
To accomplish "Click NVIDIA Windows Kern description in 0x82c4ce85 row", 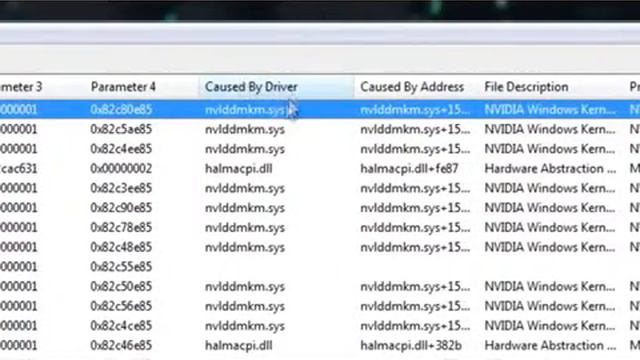I will tap(550, 325).
